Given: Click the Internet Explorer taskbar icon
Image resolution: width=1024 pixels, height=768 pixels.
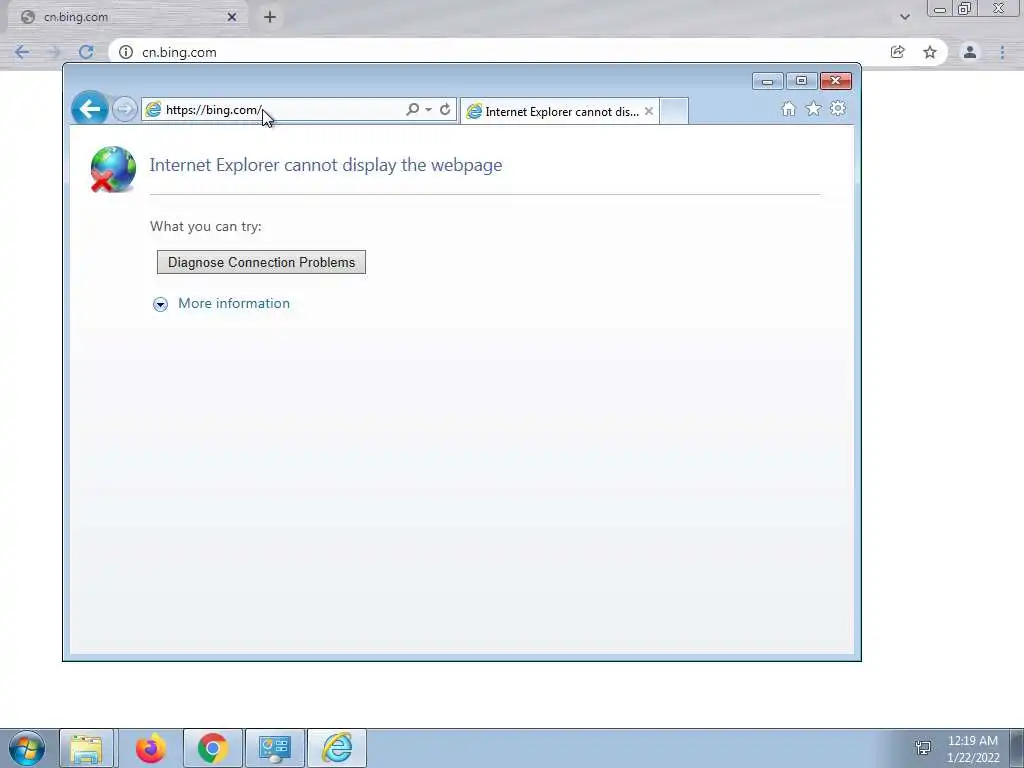Looking at the screenshot, I should [337, 748].
